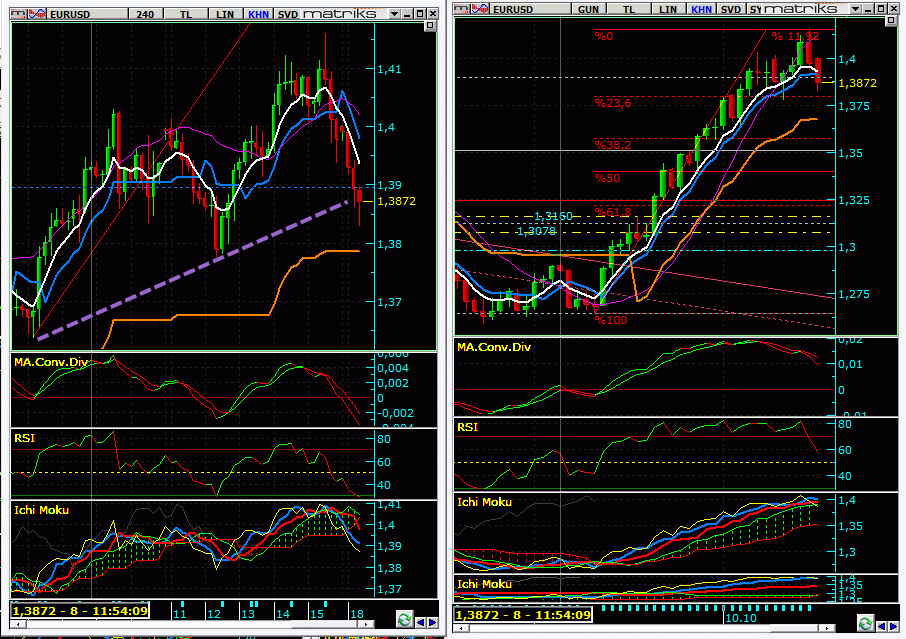906x639 pixels.
Task: Click the left chart horizontal scrollbar
Action: coord(200,630)
